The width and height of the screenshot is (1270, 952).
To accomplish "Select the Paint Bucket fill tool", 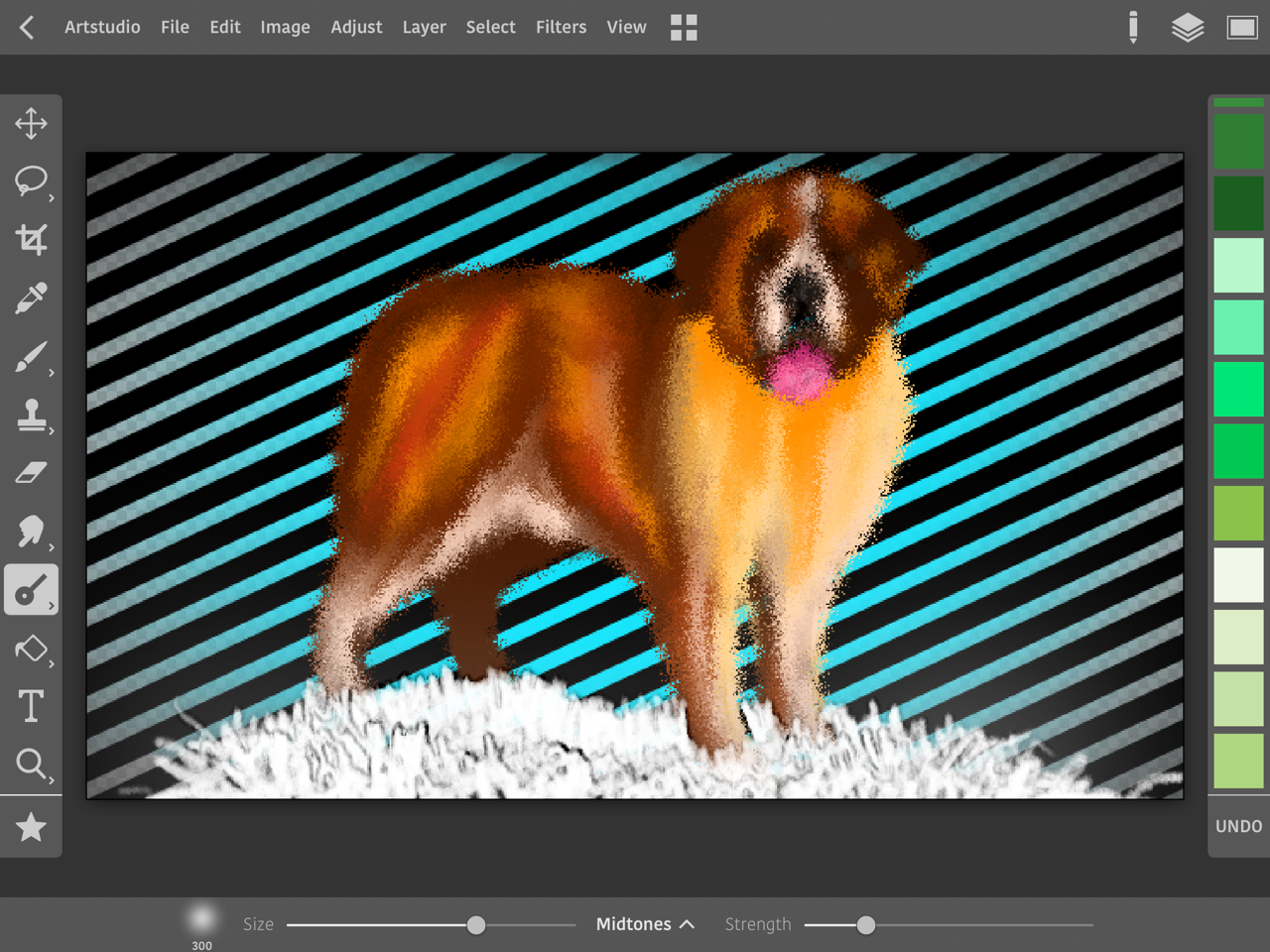I will click(31, 649).
